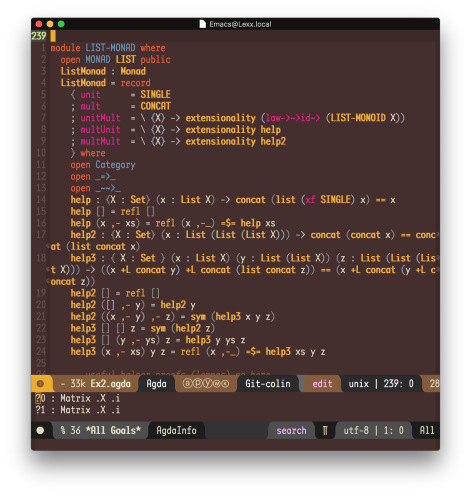Jump to goal ?0 : Matrix .X .i

pos(78,398)
